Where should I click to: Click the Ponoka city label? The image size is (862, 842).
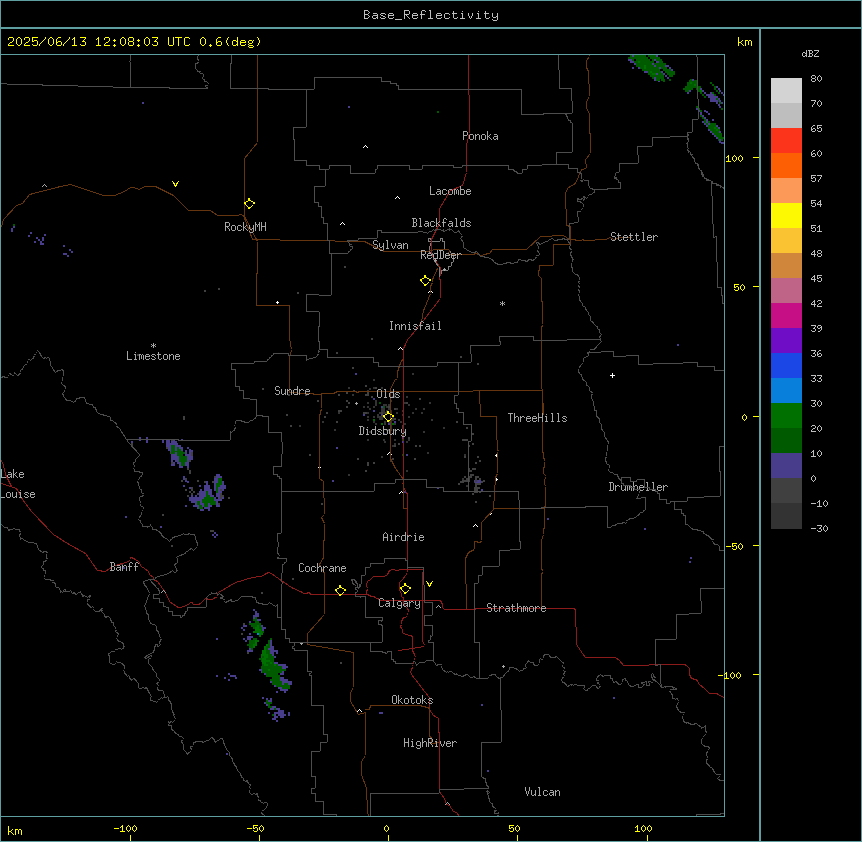click(480, 136)
